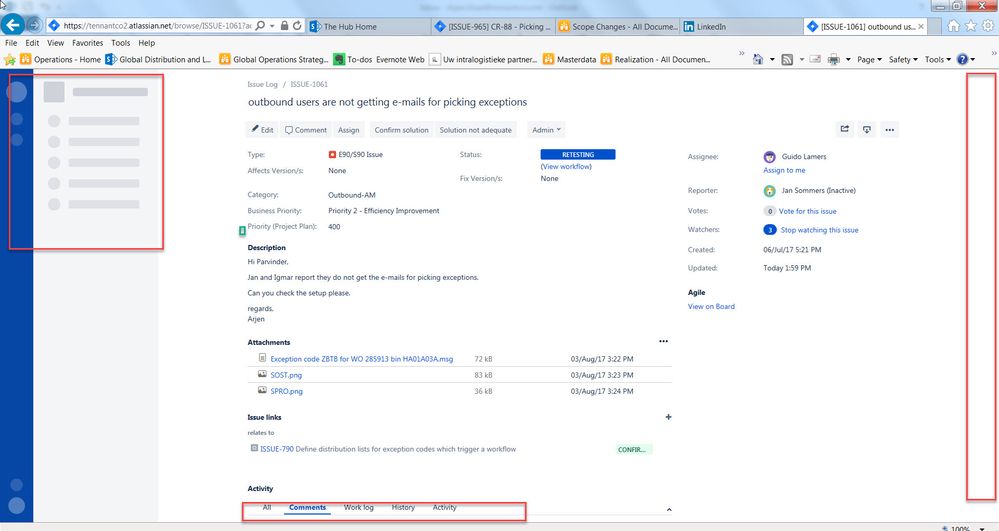Image resolution: width=999 pixels, height=531 pixels.
Task: Click the Share issue icon
Action: [x=845, y=129]
